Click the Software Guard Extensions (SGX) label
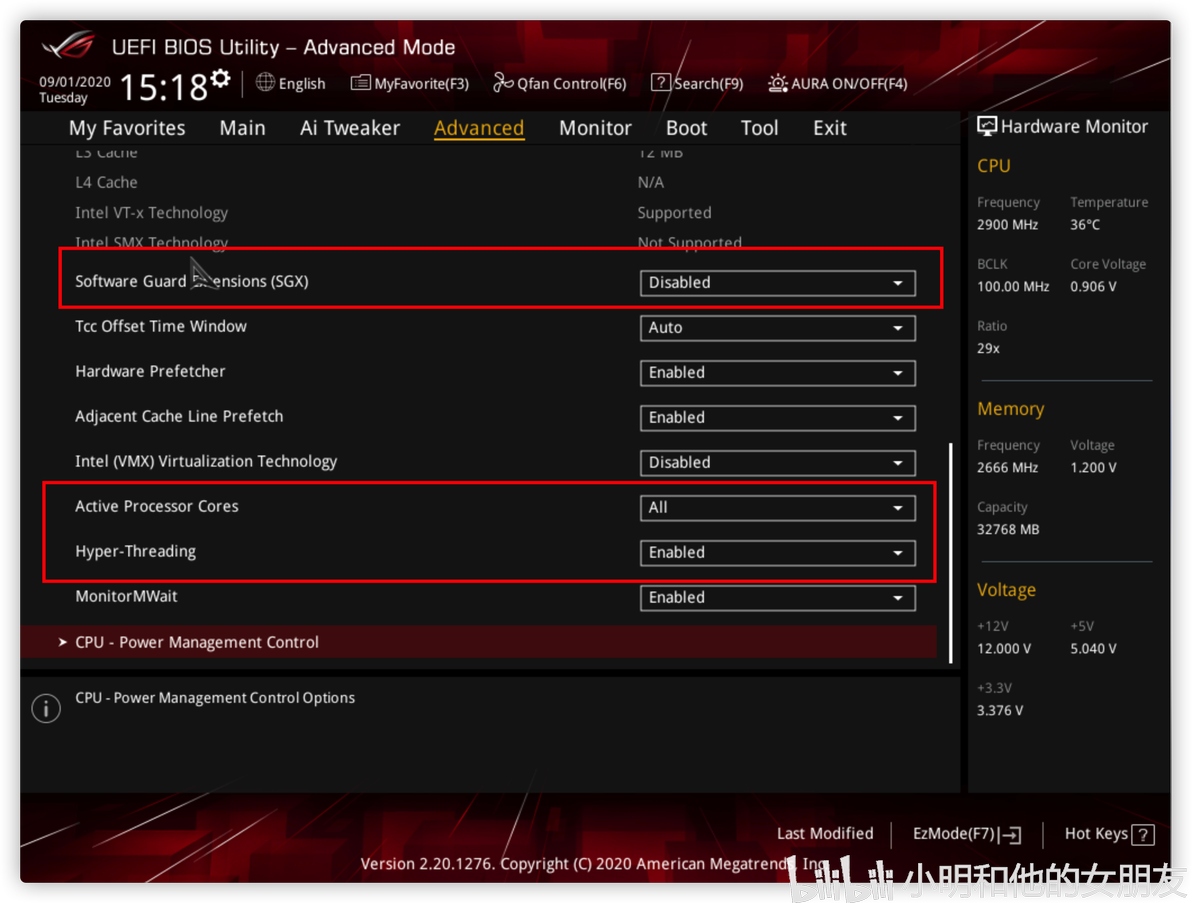 pos(192,281)
